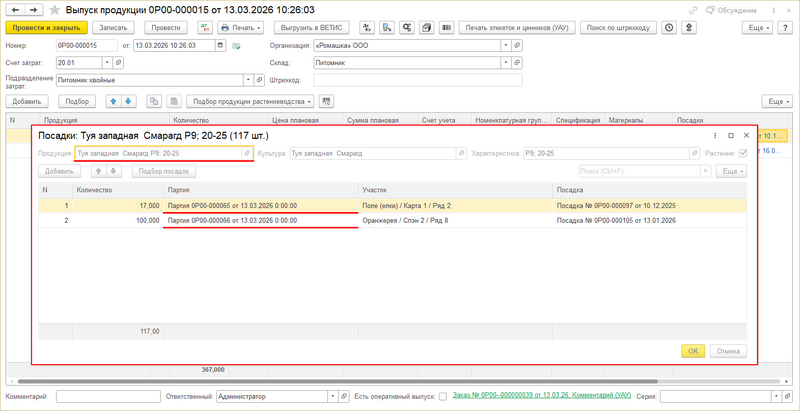This screenshot has width=800, height=411.
Task: Open the help question mark button
Action: pos(785,28)
